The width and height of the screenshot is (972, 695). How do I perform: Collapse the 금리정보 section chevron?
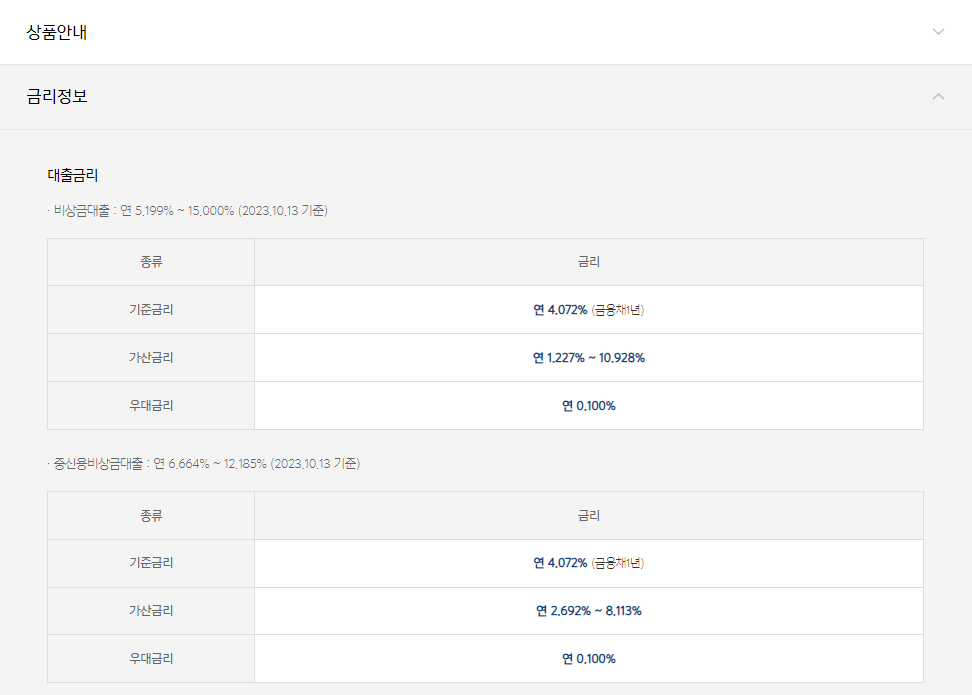[938, 96]
